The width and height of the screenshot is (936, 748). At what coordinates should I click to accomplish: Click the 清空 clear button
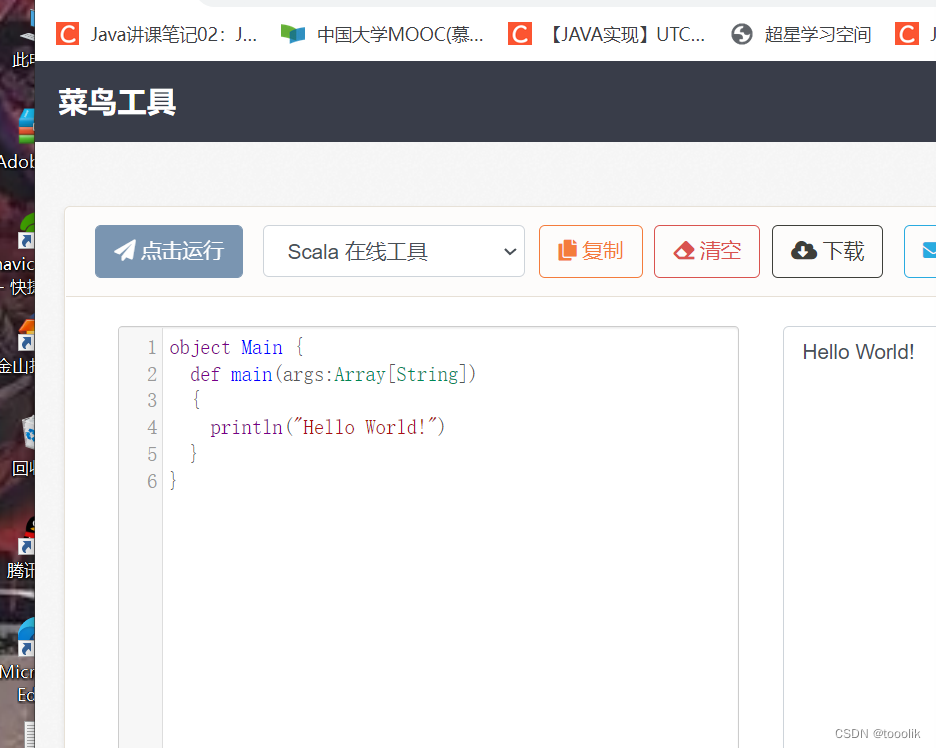(x=707, y=251)
